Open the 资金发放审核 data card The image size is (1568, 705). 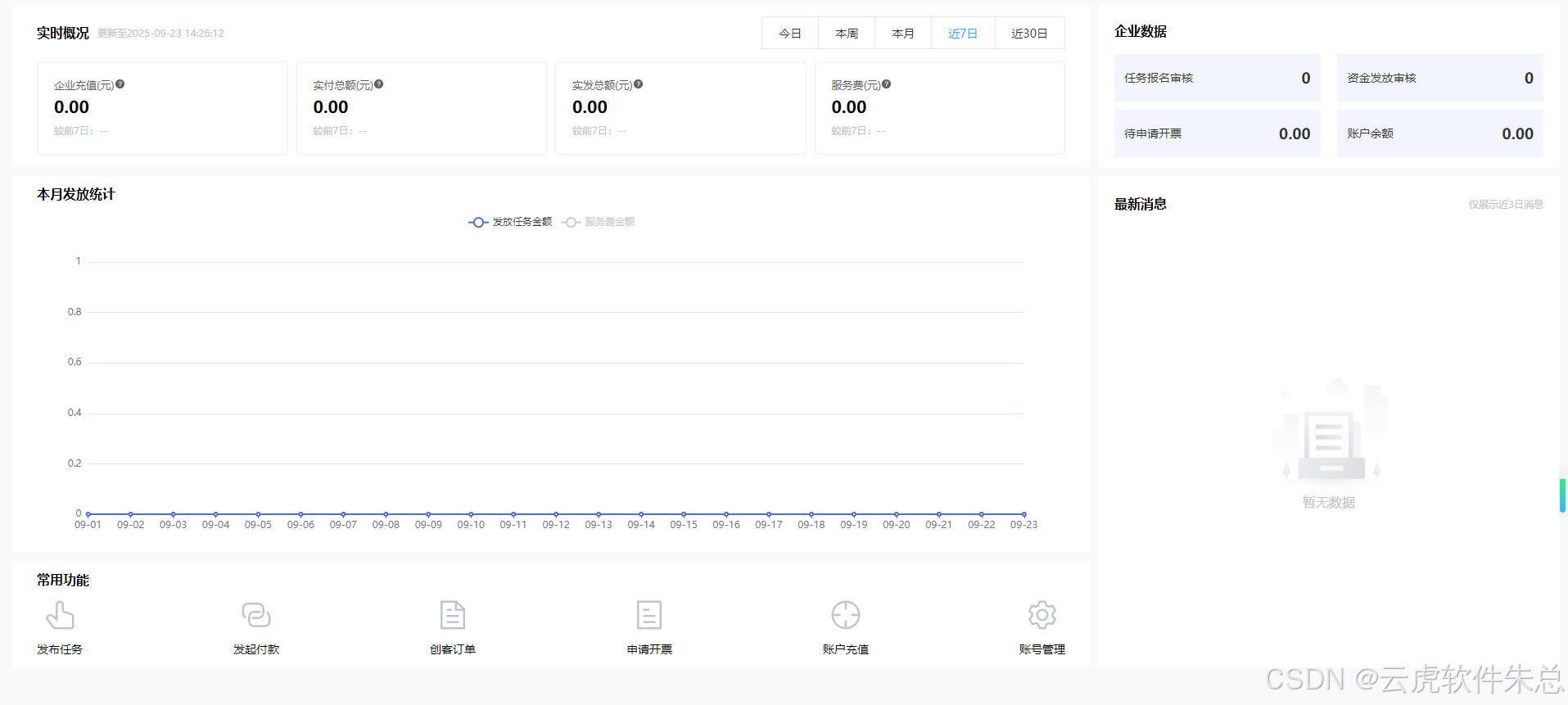pos(1439,79)
